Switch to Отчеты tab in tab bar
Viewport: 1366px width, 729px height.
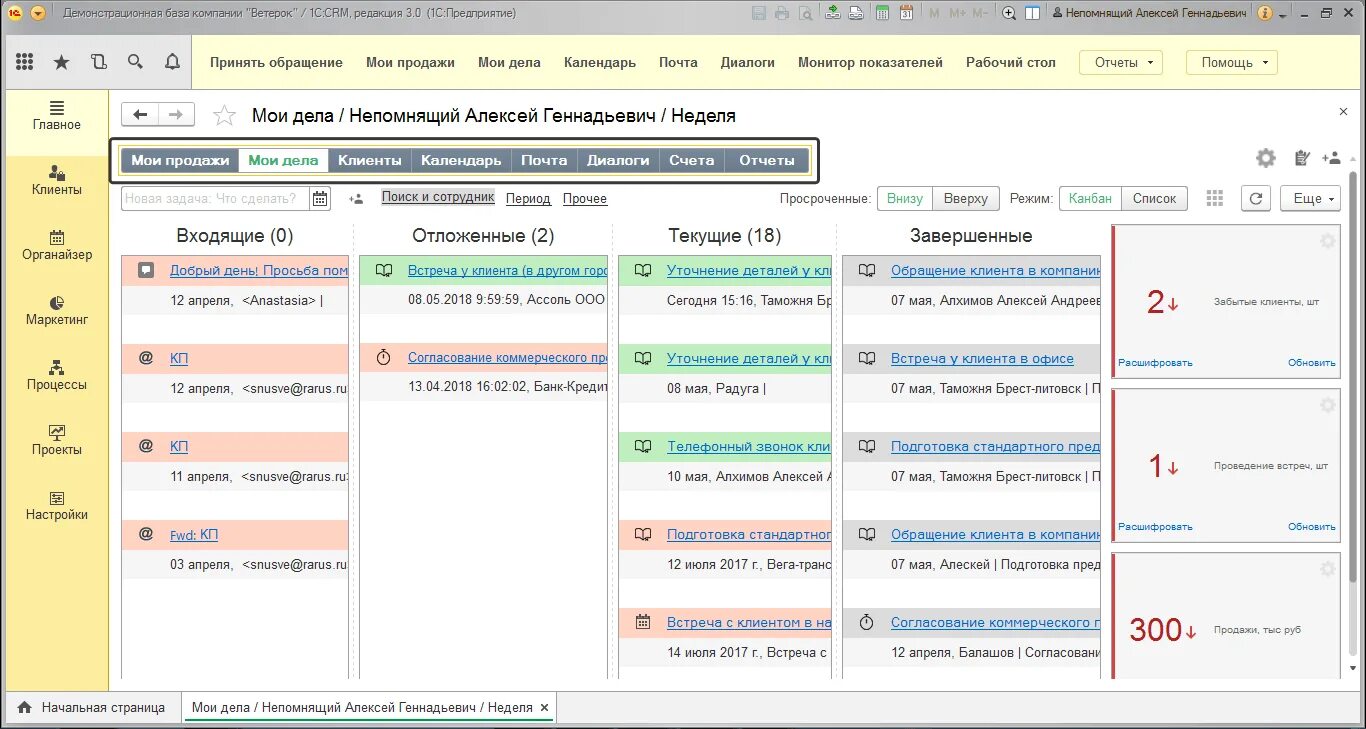coord(766,160)
